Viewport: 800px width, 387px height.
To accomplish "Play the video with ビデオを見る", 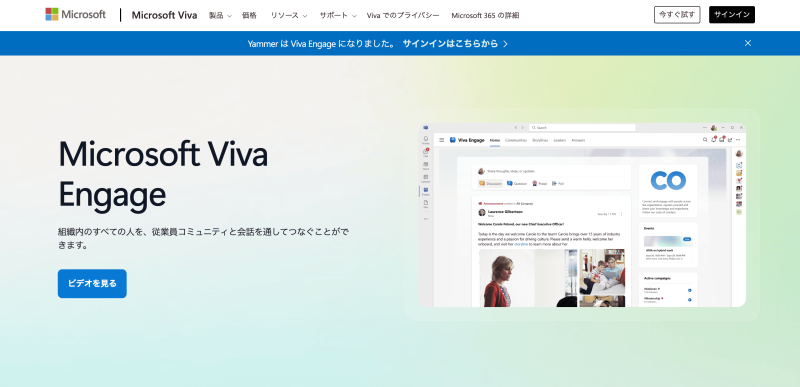I will click(92, 283).
